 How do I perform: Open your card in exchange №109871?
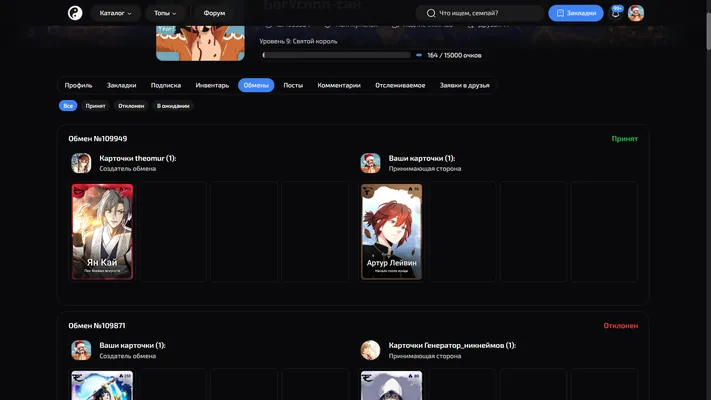pos(102,385)
